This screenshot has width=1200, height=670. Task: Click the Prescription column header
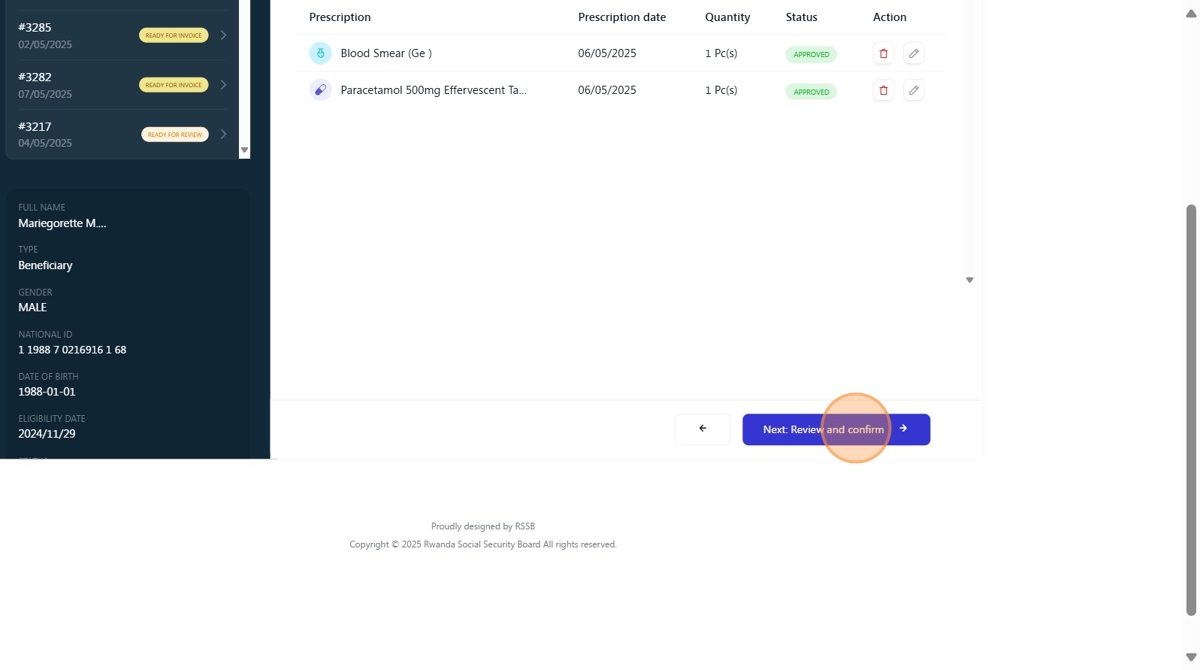[340, 17]
